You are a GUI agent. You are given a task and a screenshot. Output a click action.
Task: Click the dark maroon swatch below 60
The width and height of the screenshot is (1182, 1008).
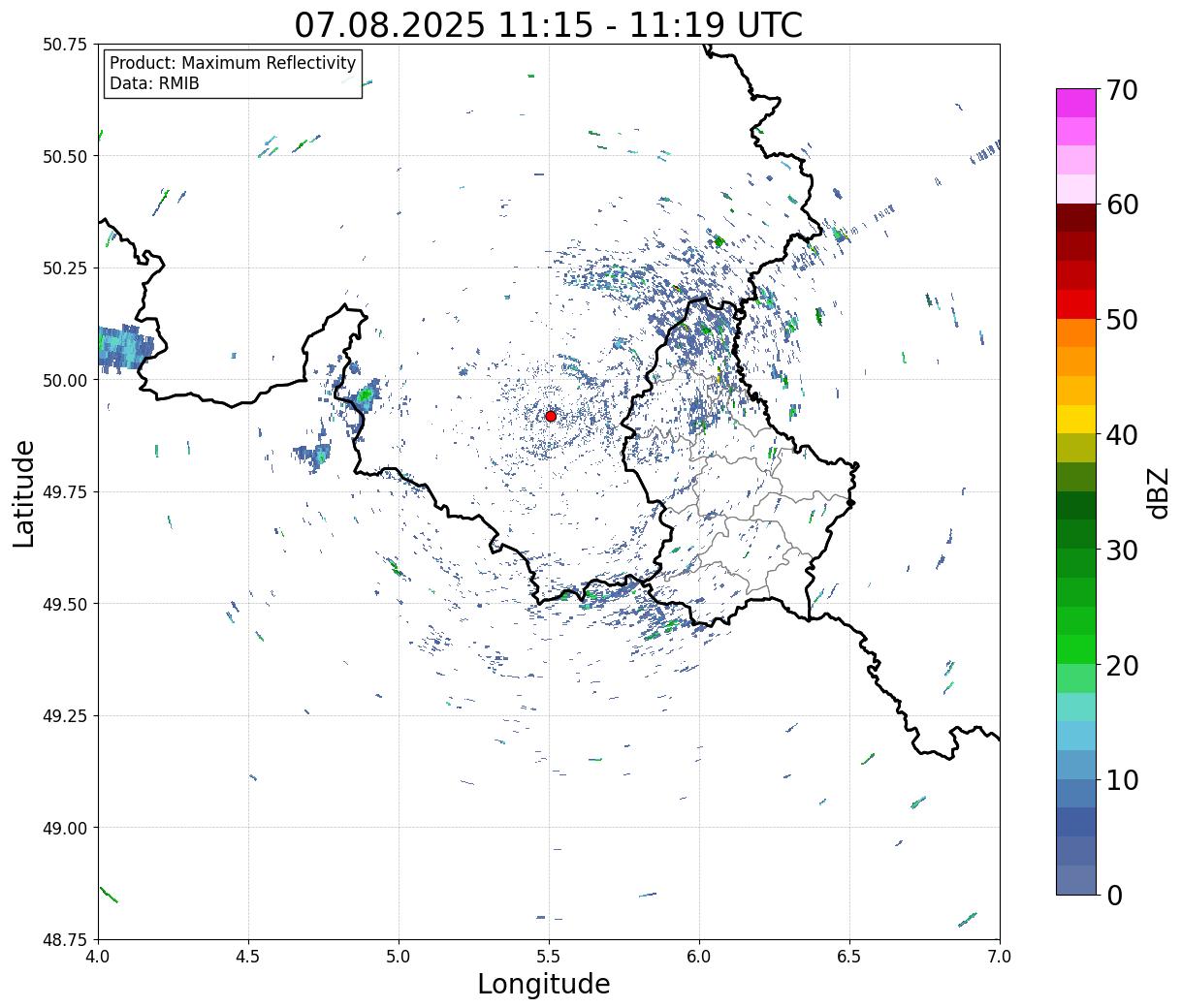pyautogui.click(x=1076, y=217)
